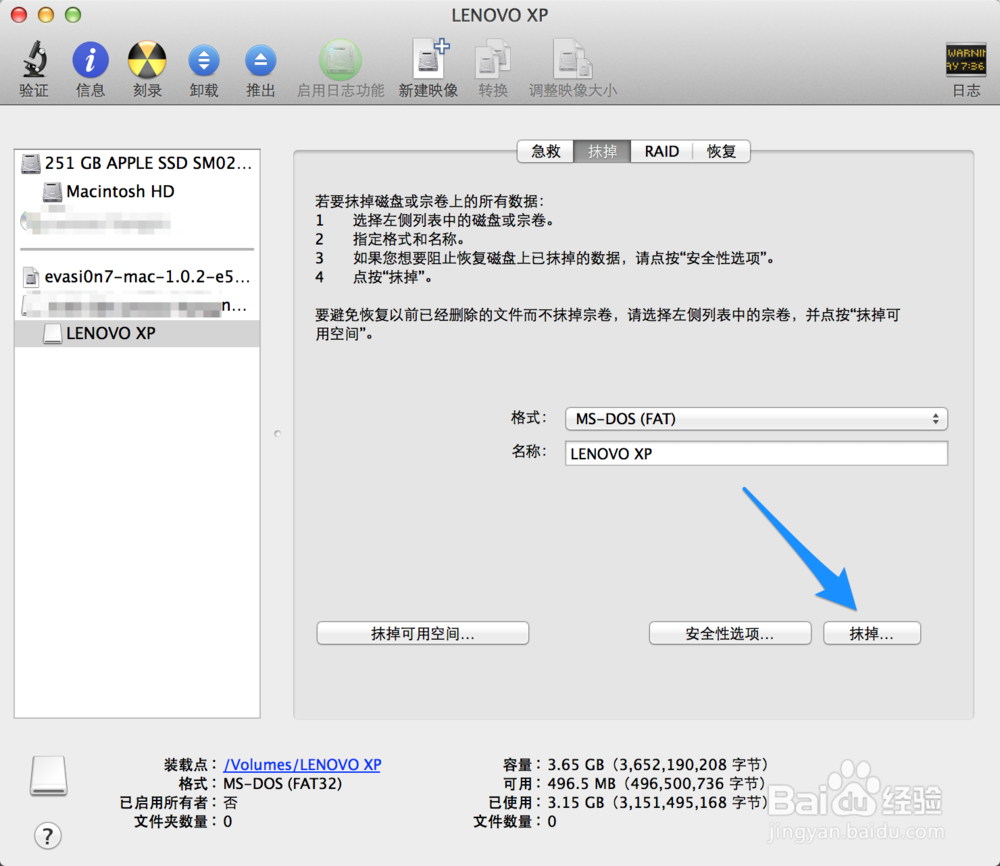1000x866 pixels.
Task: Click Erase Free Space (抹掉可用空间…) button
Action: coord(423,633)
